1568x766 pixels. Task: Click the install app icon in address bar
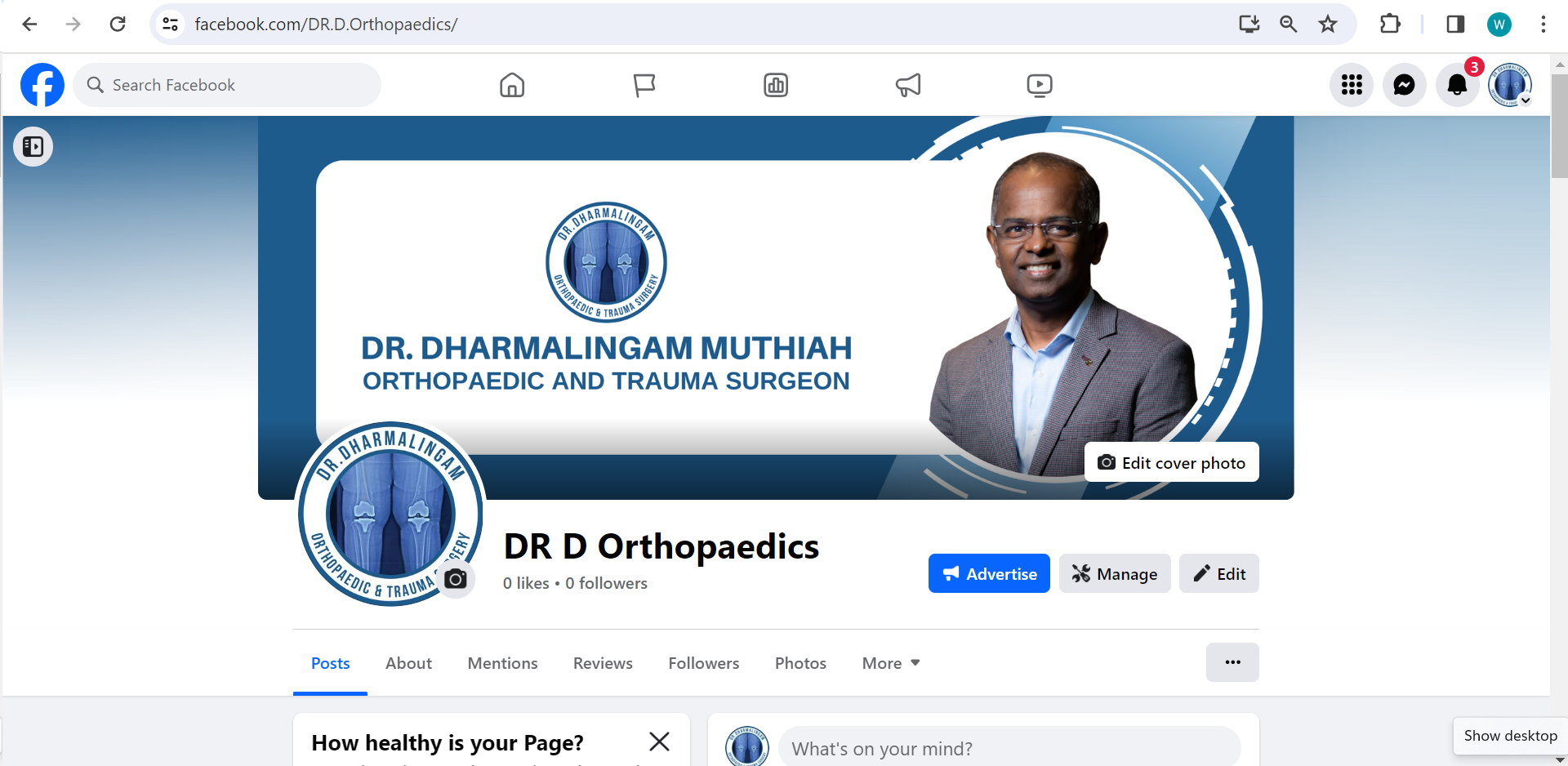[x=1249, y=24]
